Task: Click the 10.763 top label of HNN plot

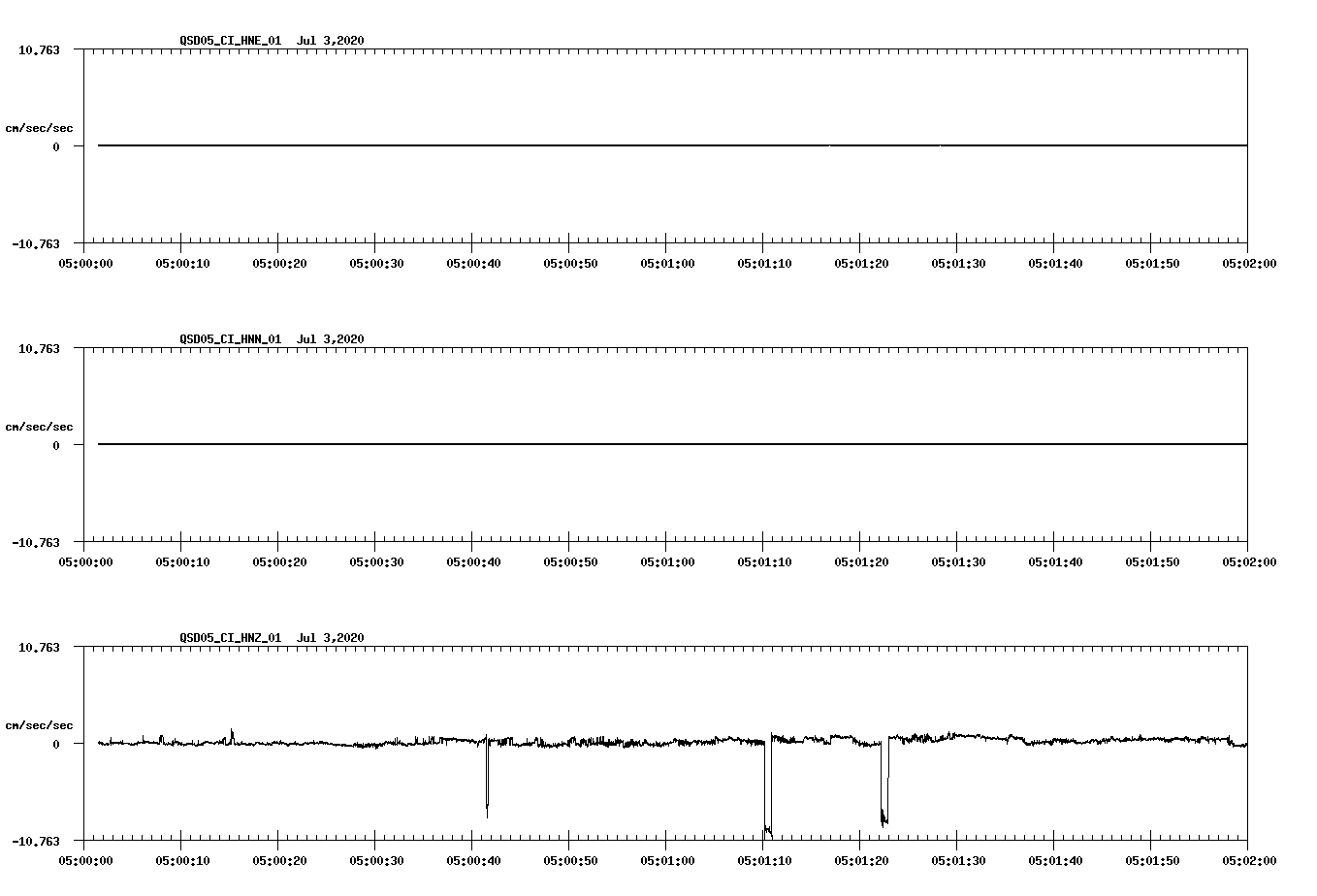Action: point(39,348)
